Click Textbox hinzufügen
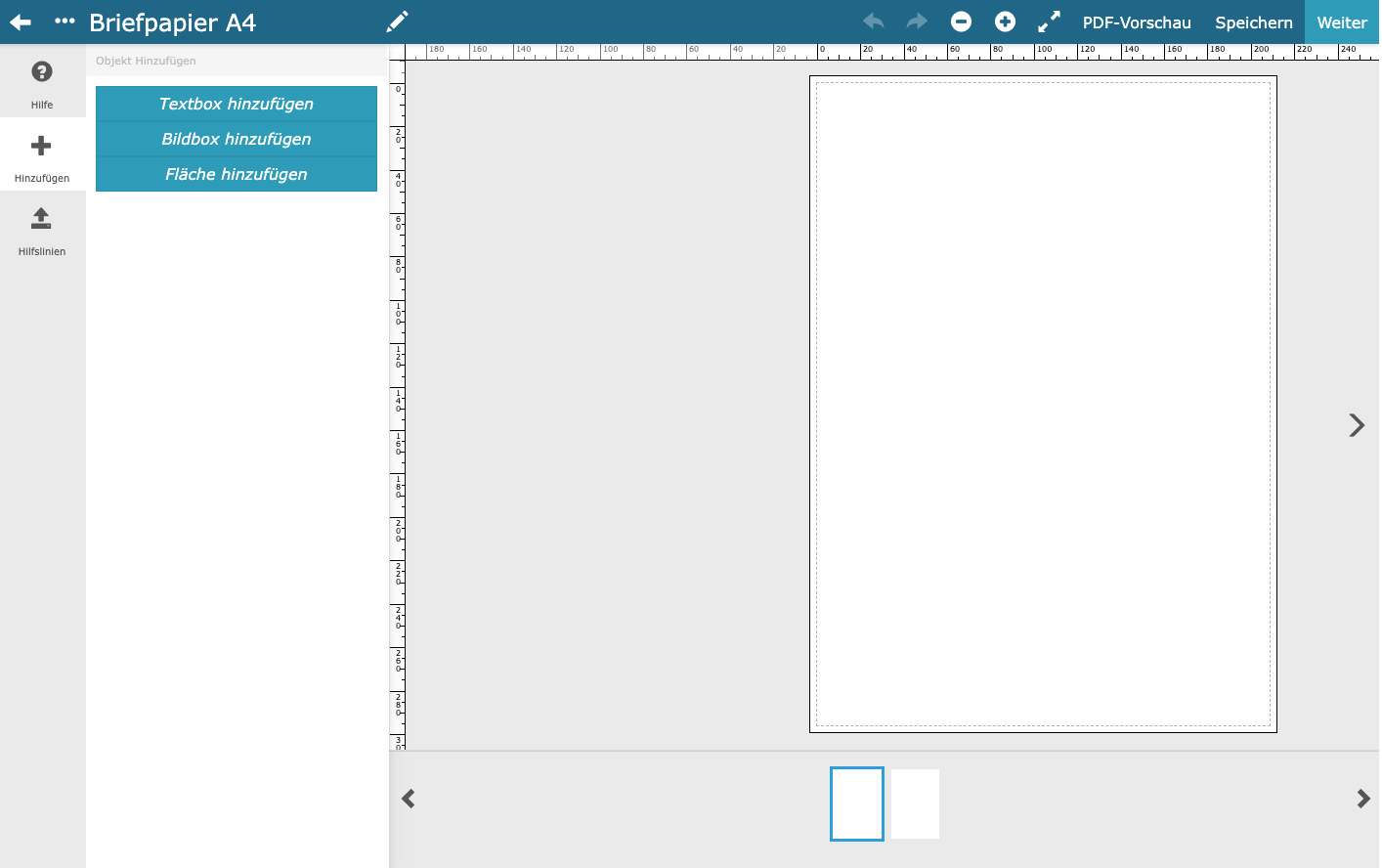Screen dimensions: 1382x868 237,104
